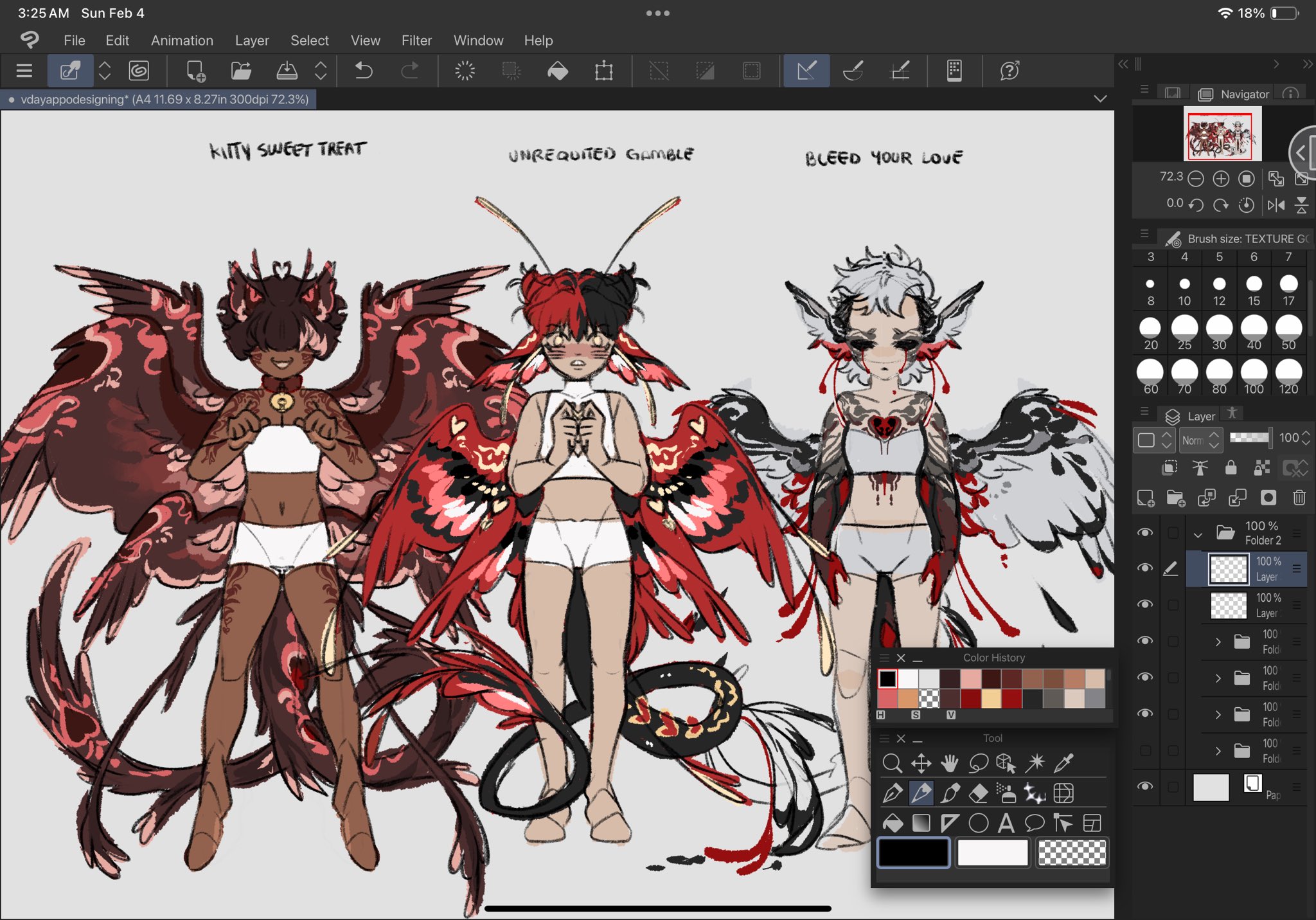
Task: Open the canvas tab list chevron
Action: 1100,99
